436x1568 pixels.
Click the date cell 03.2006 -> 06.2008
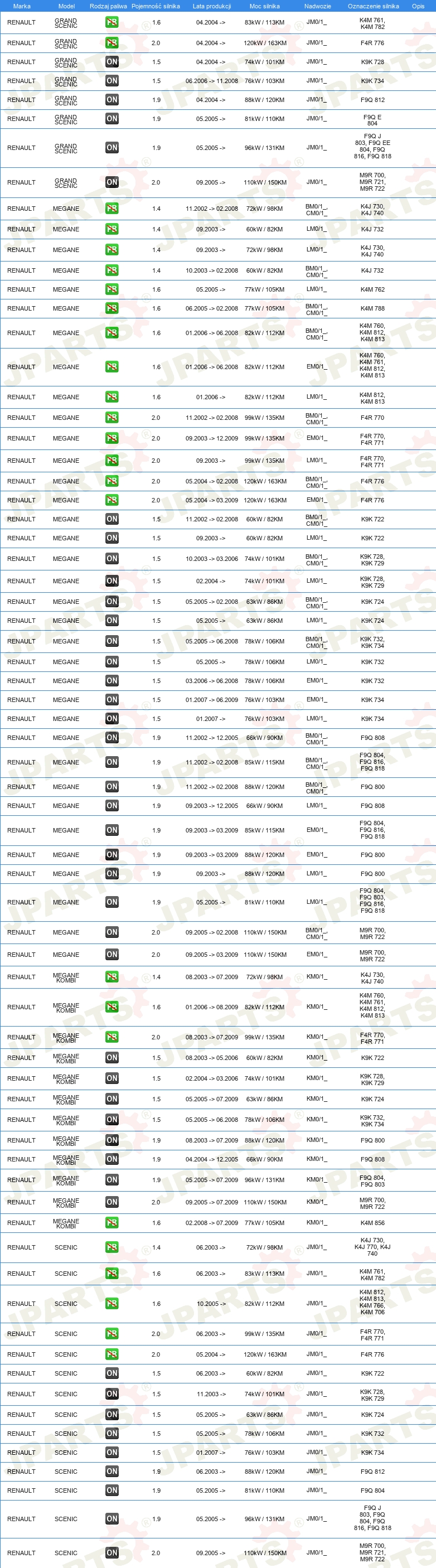[x=212, y=681]
